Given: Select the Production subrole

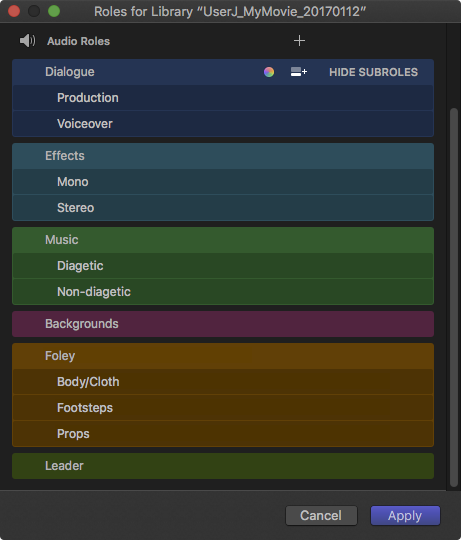Looking at the screenshot, I should 223,98.
